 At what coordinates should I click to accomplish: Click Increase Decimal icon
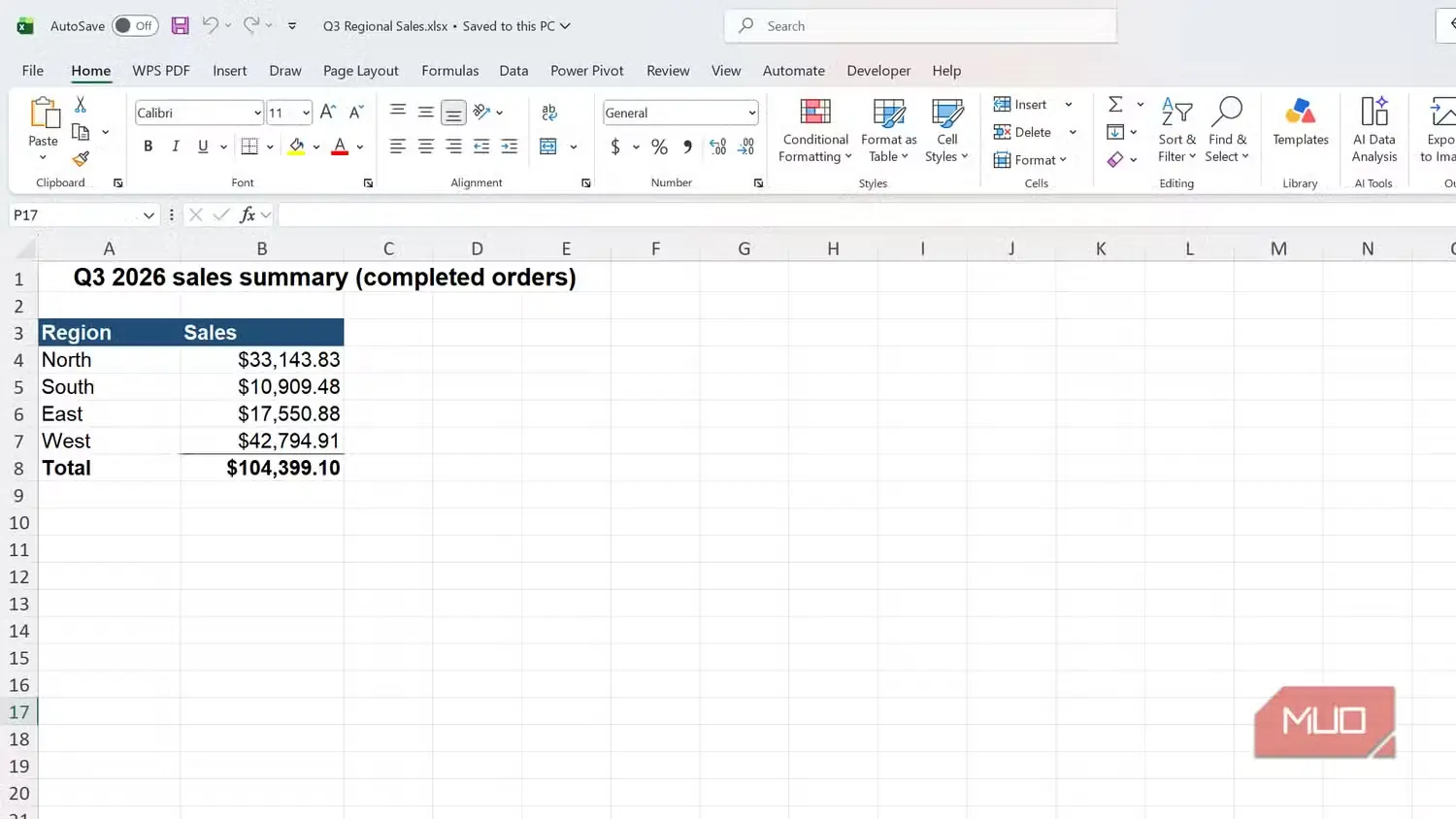[717, 147]
